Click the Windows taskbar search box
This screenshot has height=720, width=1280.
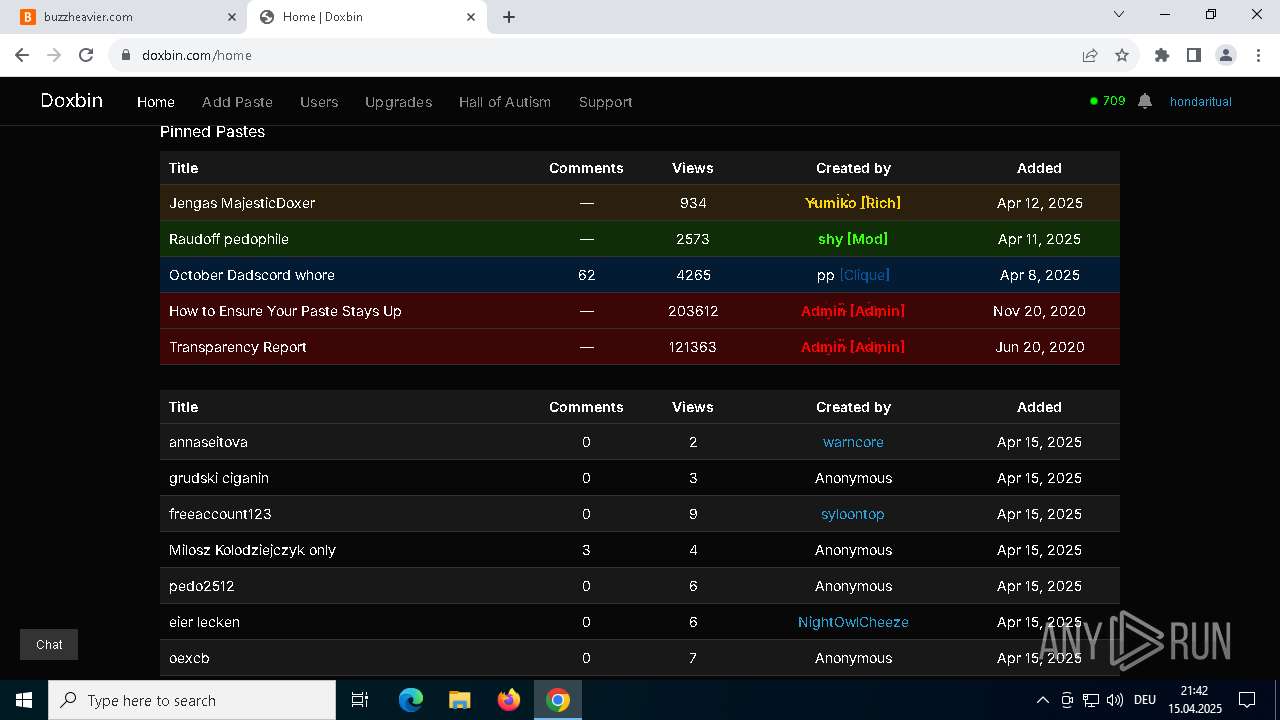(x=192, y=700)
